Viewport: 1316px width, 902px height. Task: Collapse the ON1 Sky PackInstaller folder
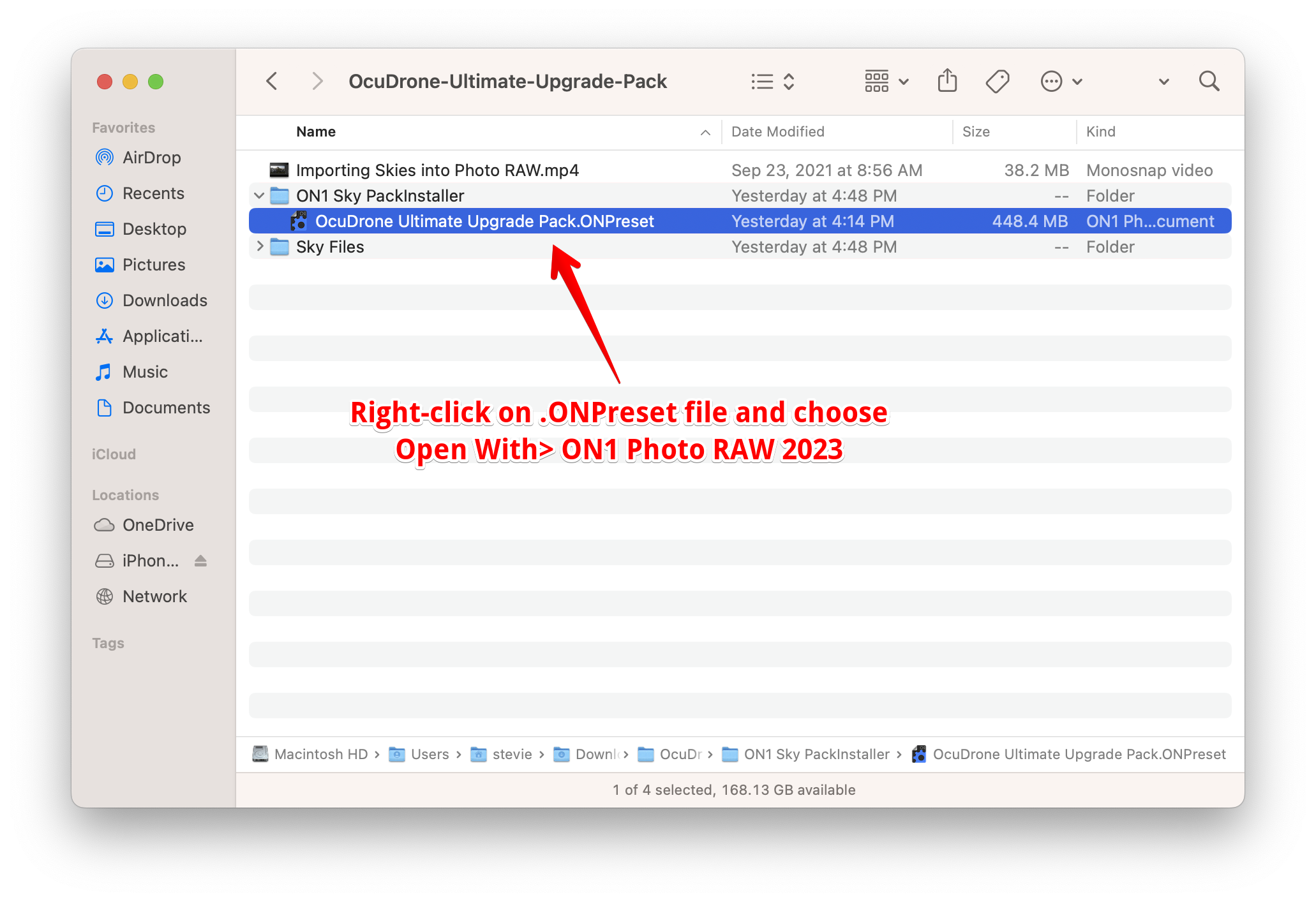259,196
